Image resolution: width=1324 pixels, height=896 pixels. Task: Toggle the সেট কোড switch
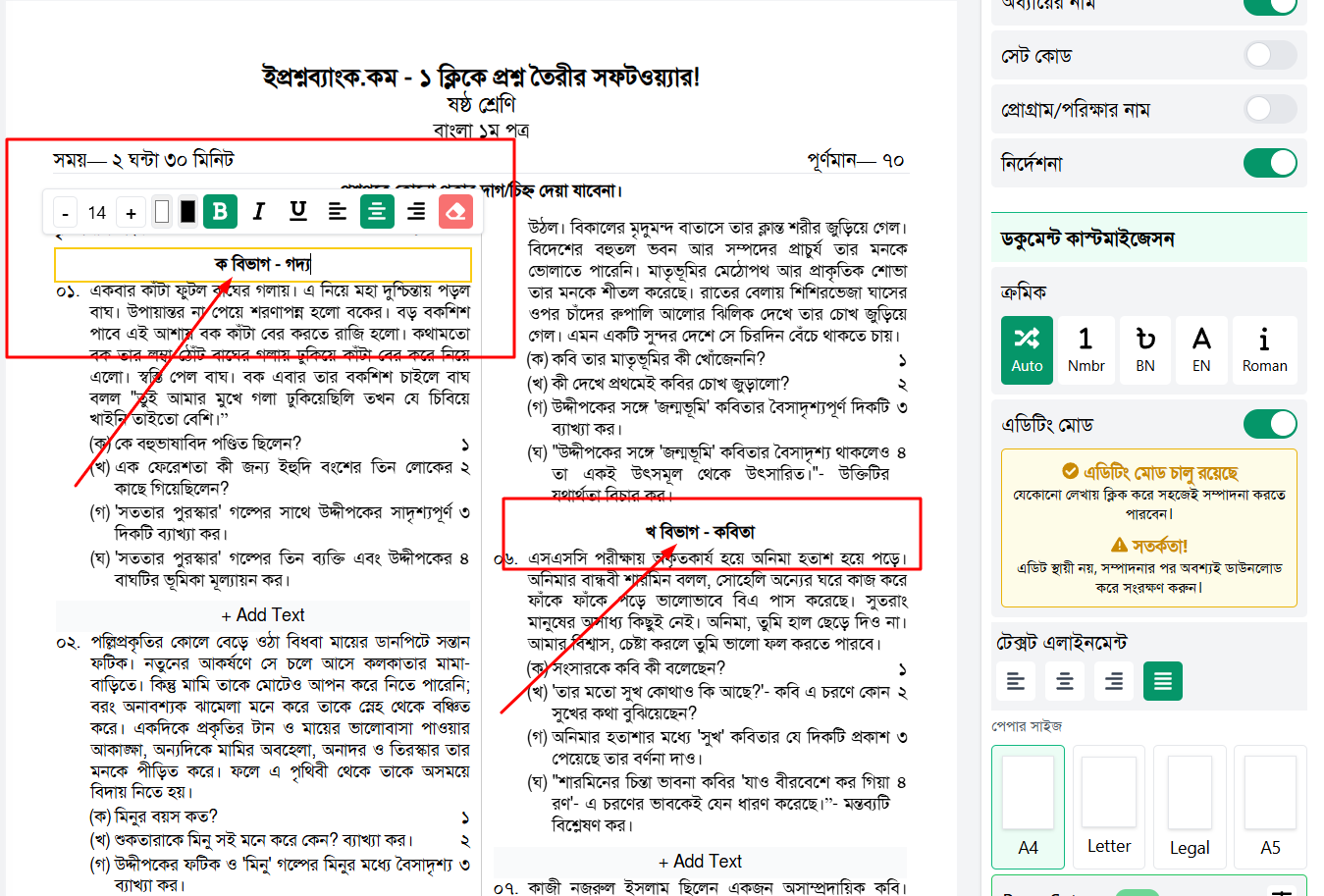click(x=1270, y=55)
